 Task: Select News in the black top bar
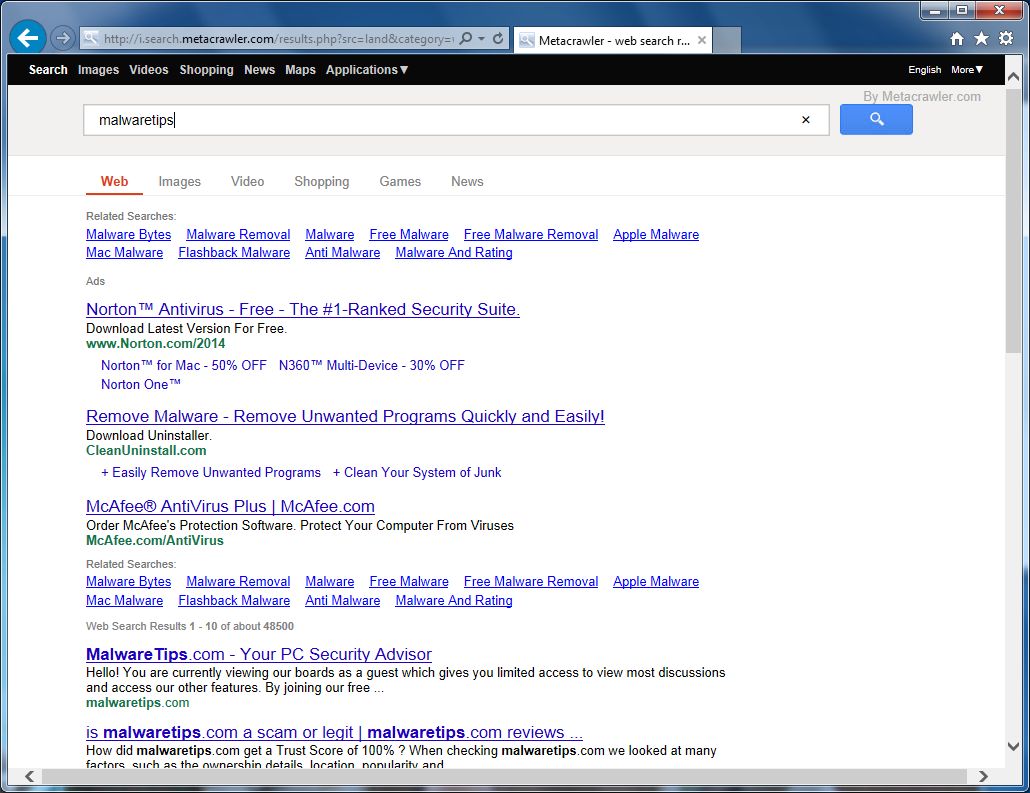259,70
